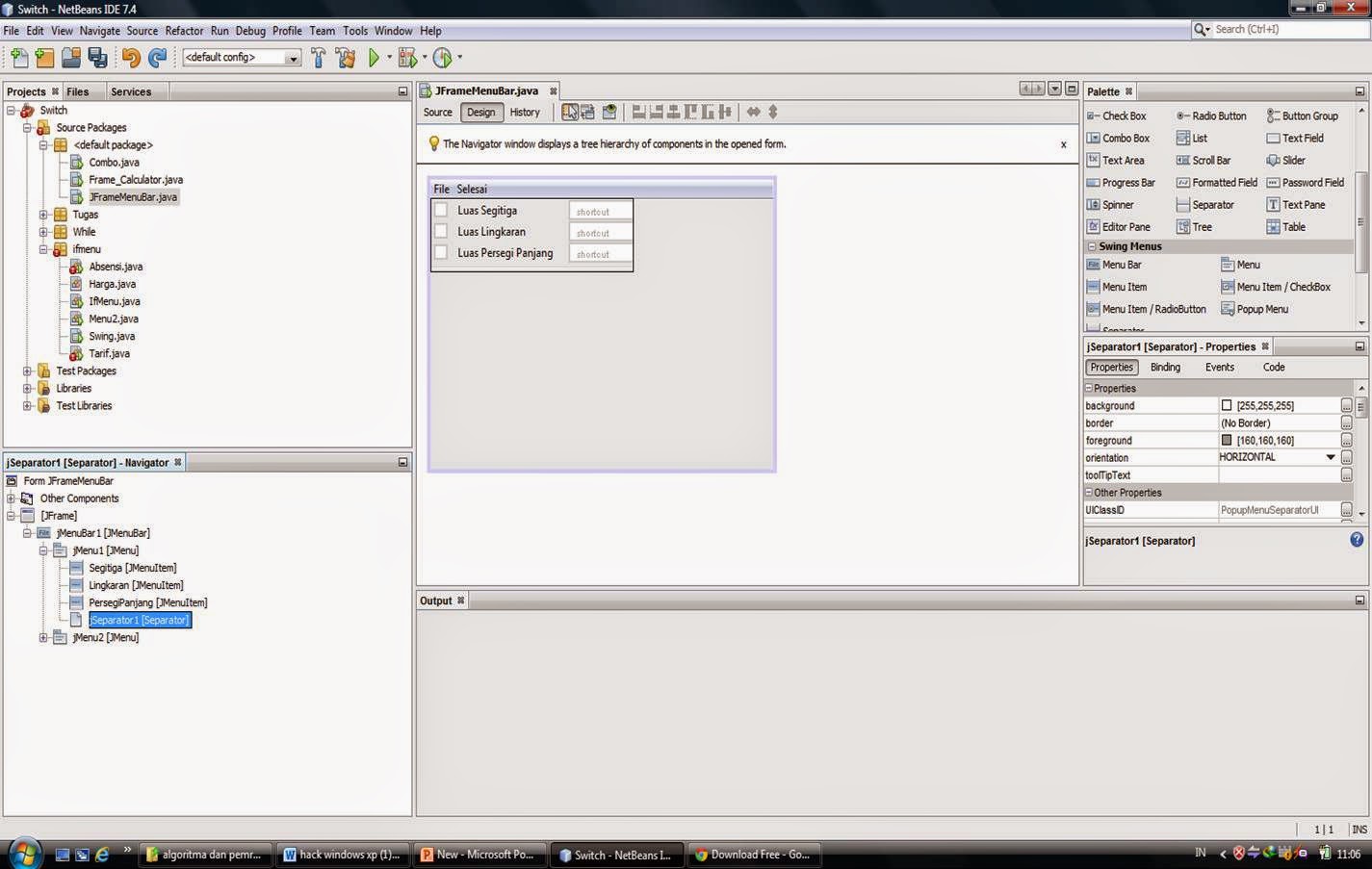Toggle Selection Mode in designer toolbar

[x=570, y=113]
